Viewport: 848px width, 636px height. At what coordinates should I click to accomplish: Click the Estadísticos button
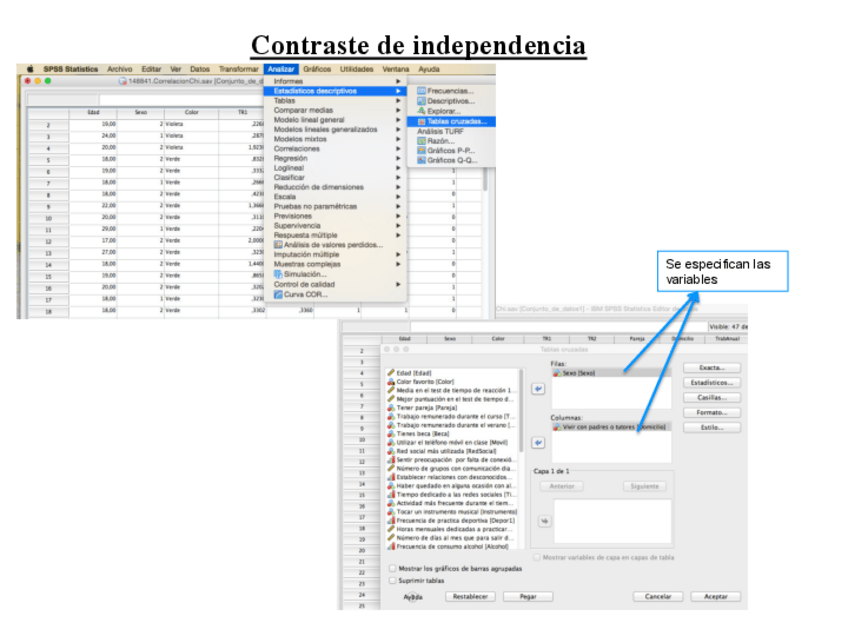(x=712, y=382)
